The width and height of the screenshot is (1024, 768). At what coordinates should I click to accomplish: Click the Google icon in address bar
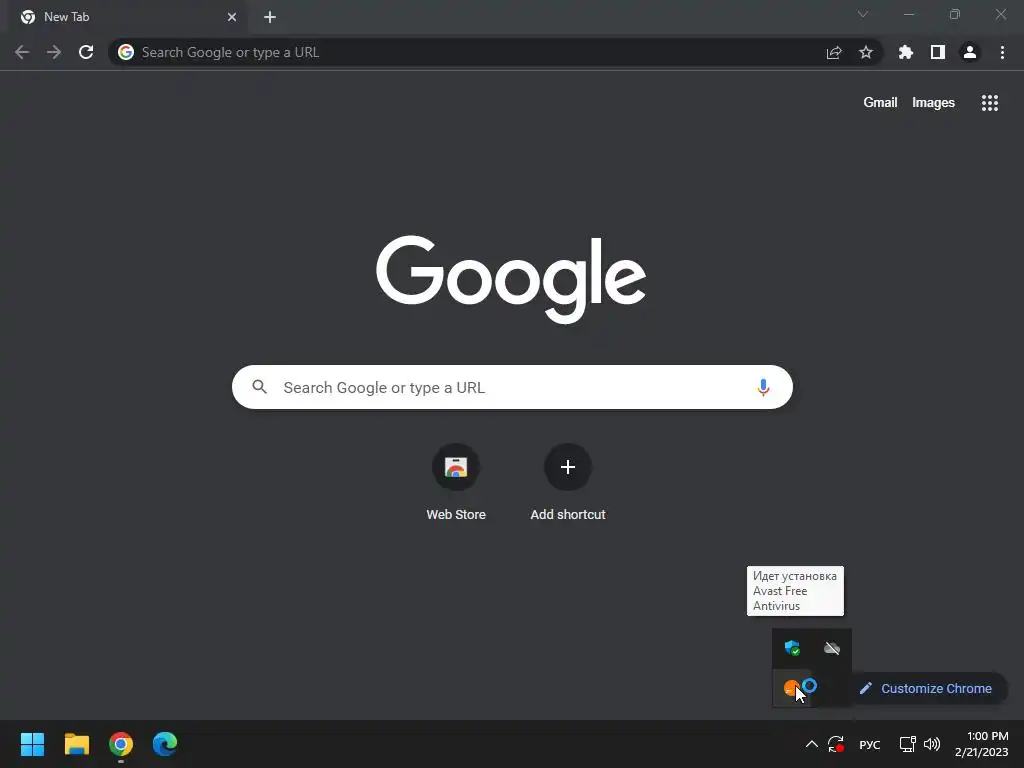[126, 52]
